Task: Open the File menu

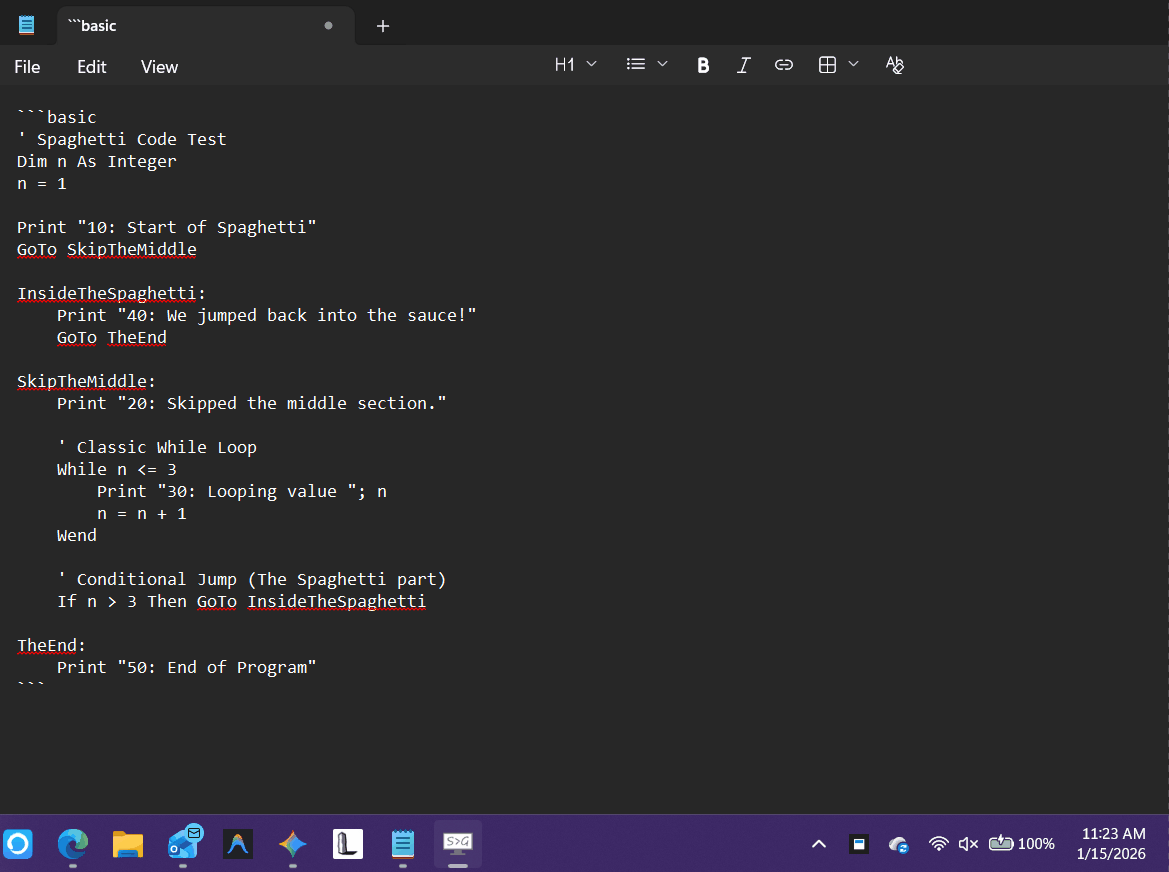Action: pos(27,67)
